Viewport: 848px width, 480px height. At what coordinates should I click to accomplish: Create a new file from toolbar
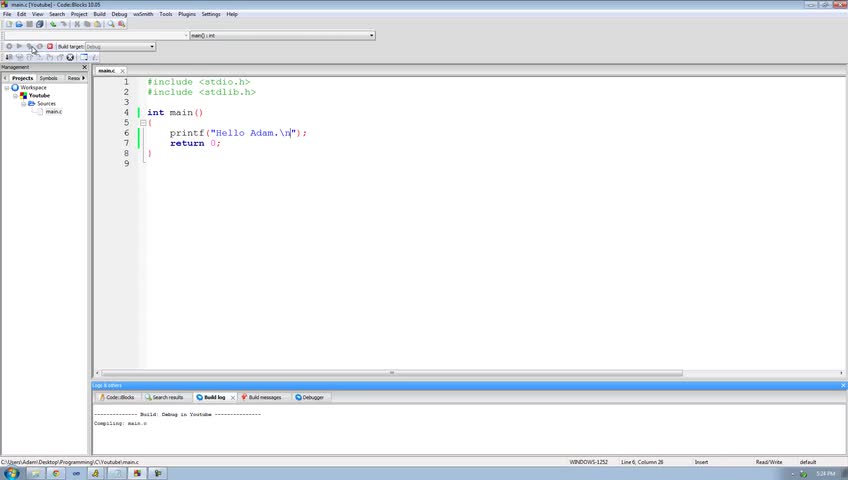click(9, 24)
